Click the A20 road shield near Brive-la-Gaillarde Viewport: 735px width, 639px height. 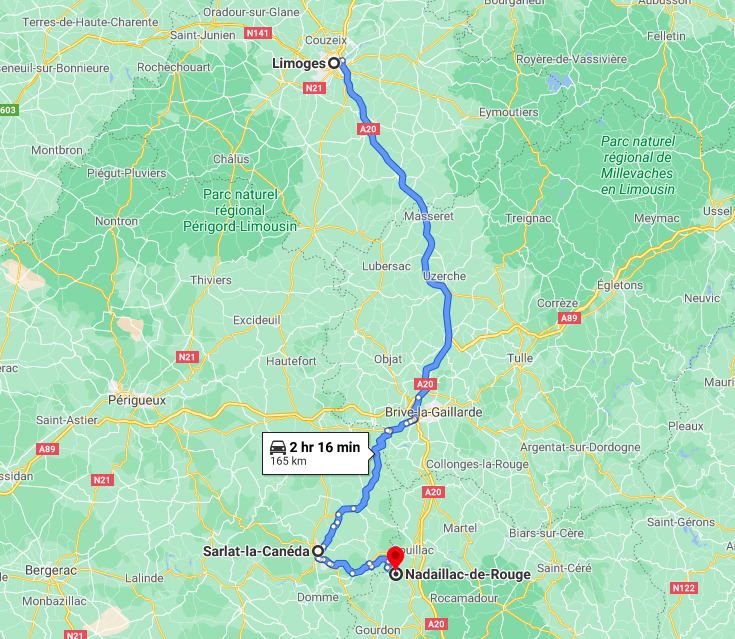425,384
